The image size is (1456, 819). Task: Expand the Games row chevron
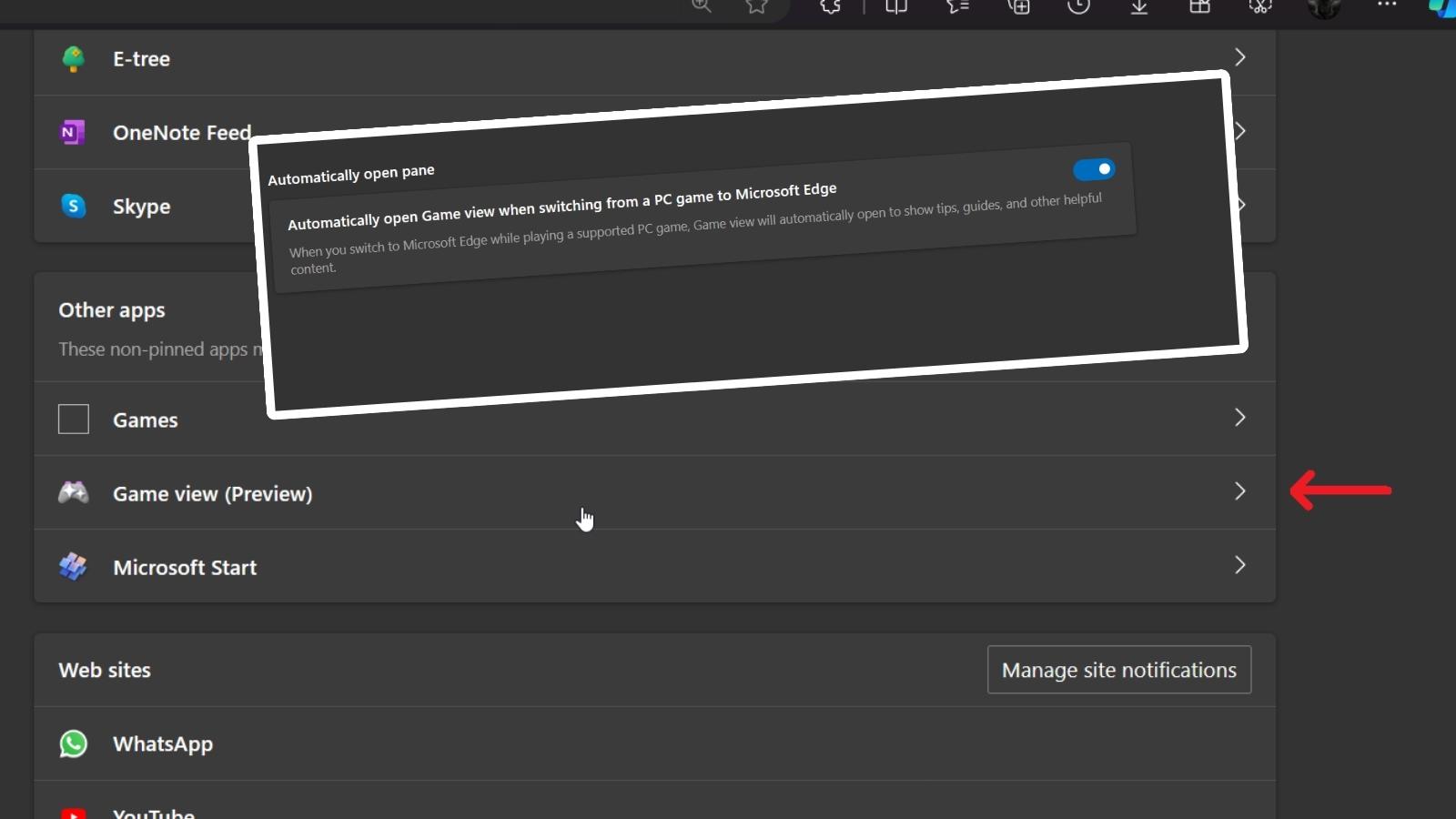coord(1239,418)
